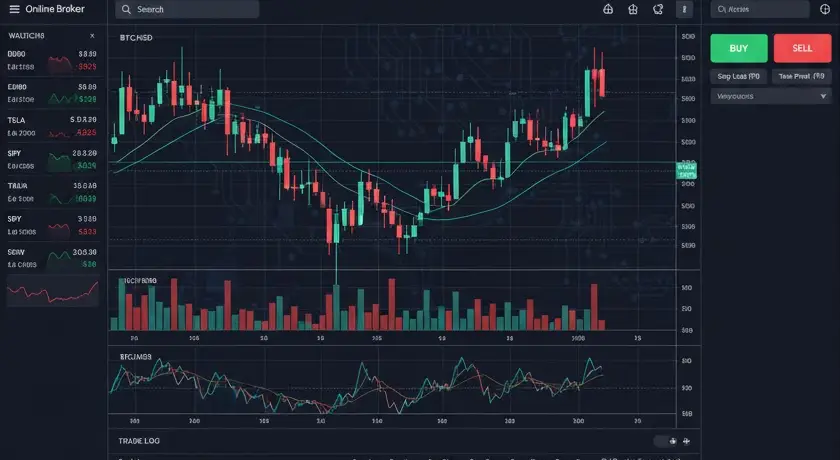The width and height of the screenshot is (840, 460).
Task: Click the green current-price tag on the price axis
Action: (x=686, y=170)
